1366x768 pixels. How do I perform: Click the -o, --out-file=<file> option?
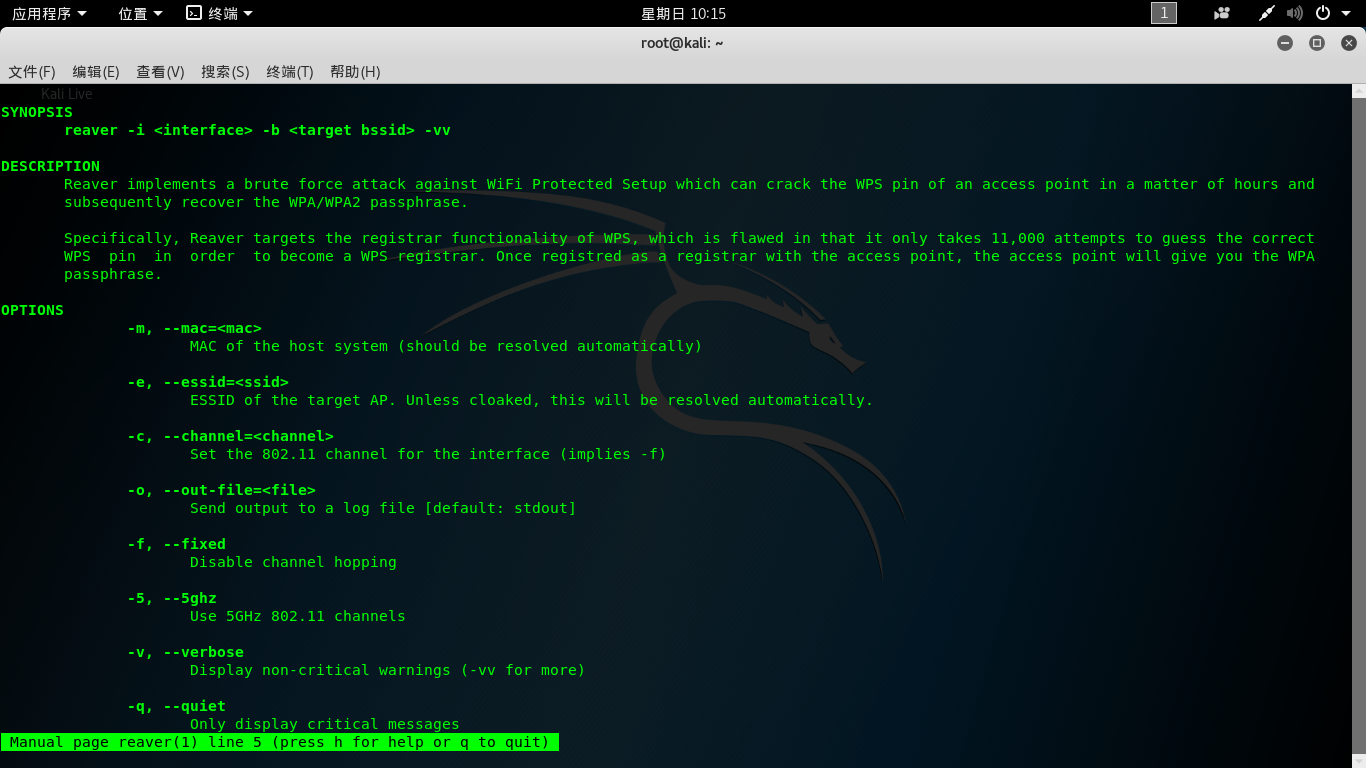click(x=221, y=490)
